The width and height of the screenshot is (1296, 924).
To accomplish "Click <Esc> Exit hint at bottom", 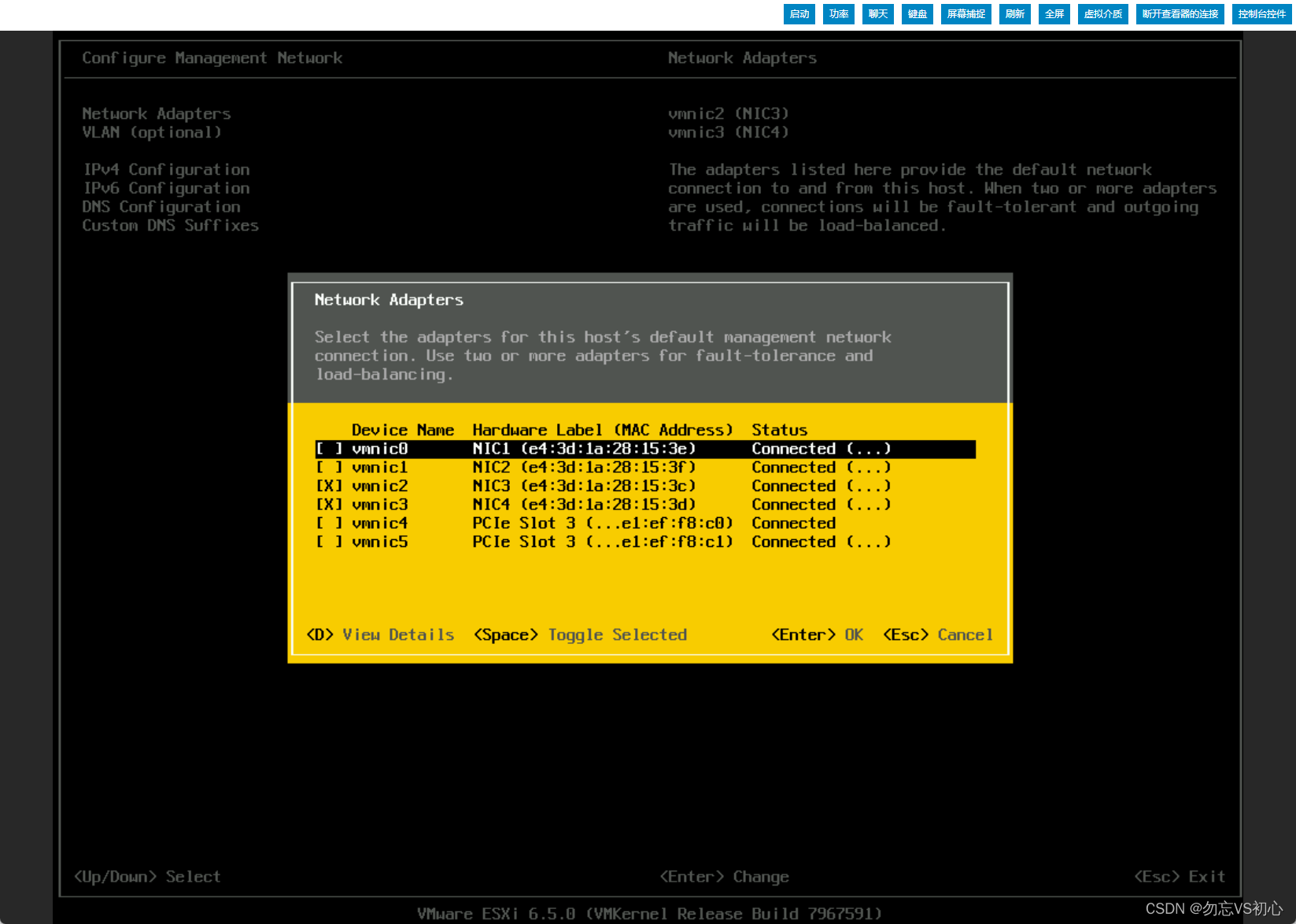I will pos(1179,877).
